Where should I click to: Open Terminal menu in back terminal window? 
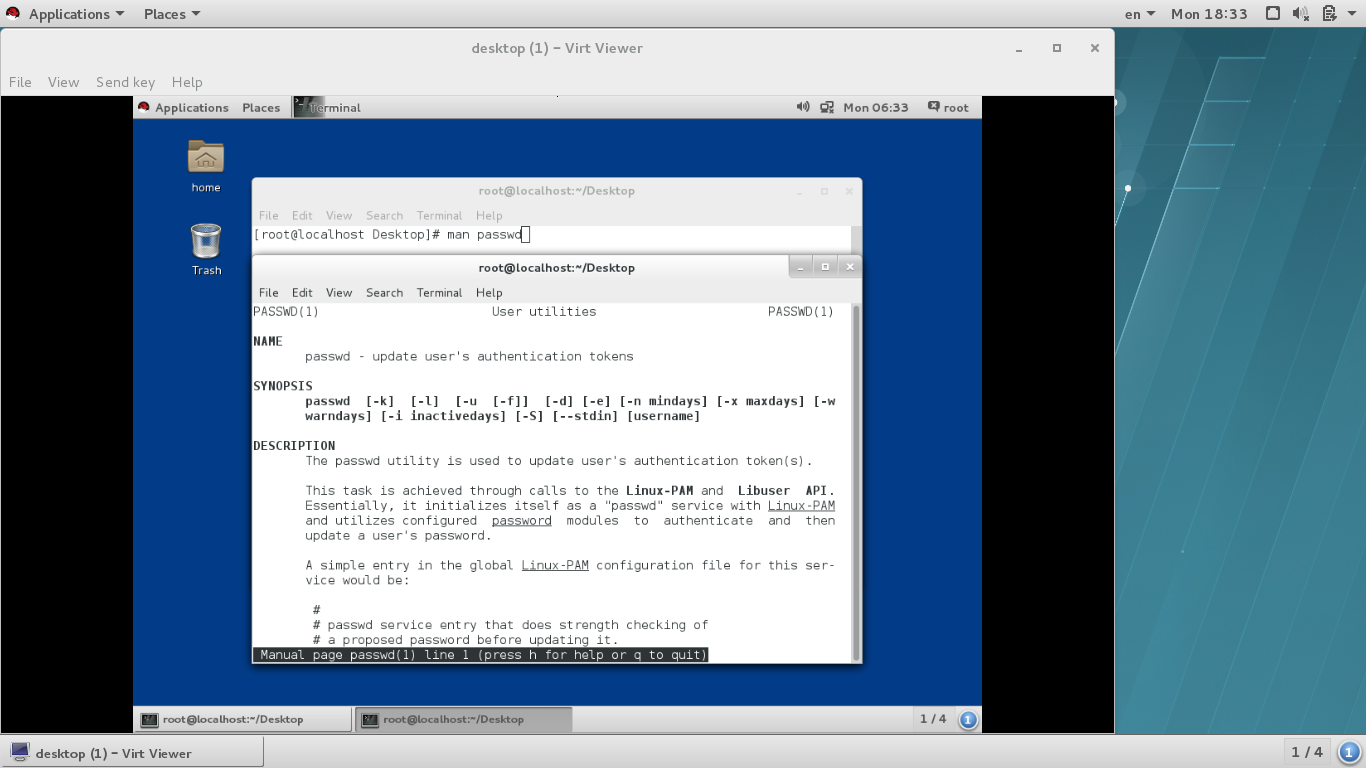439,215
